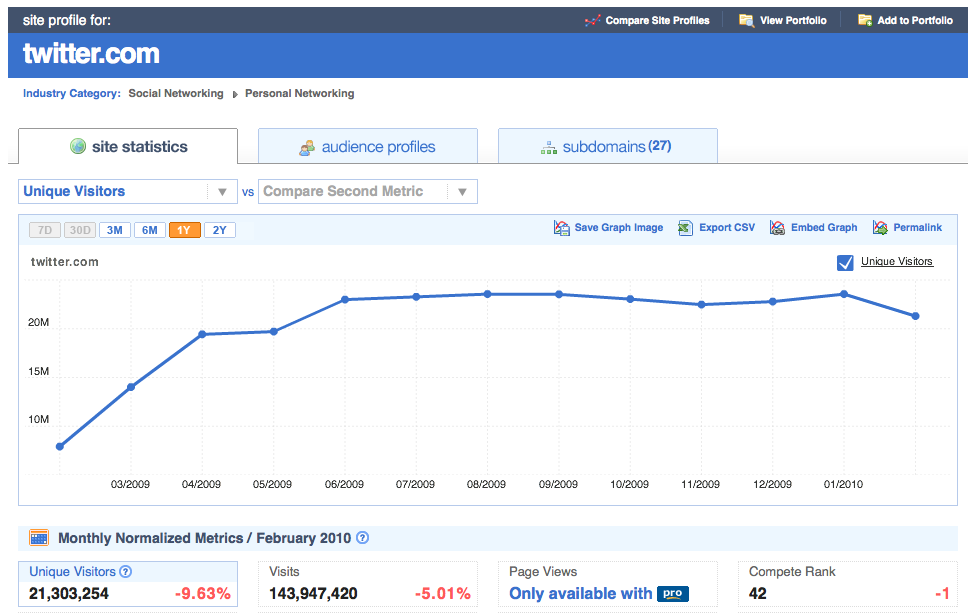Click the Save Graph Image icon

pyautogui.click(x=562, y=228)
